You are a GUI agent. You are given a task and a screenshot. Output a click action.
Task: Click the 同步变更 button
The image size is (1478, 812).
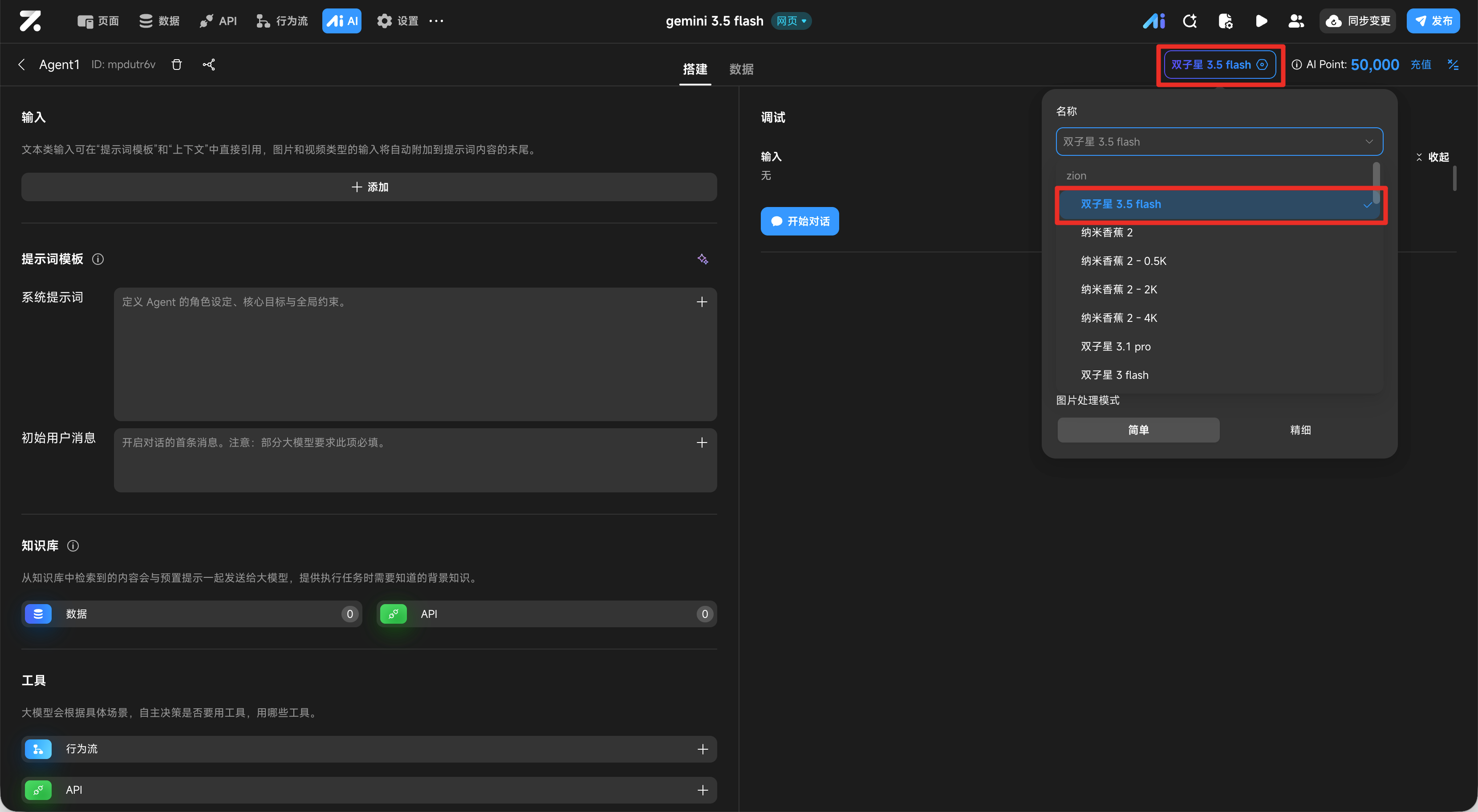click(1357, 20)
